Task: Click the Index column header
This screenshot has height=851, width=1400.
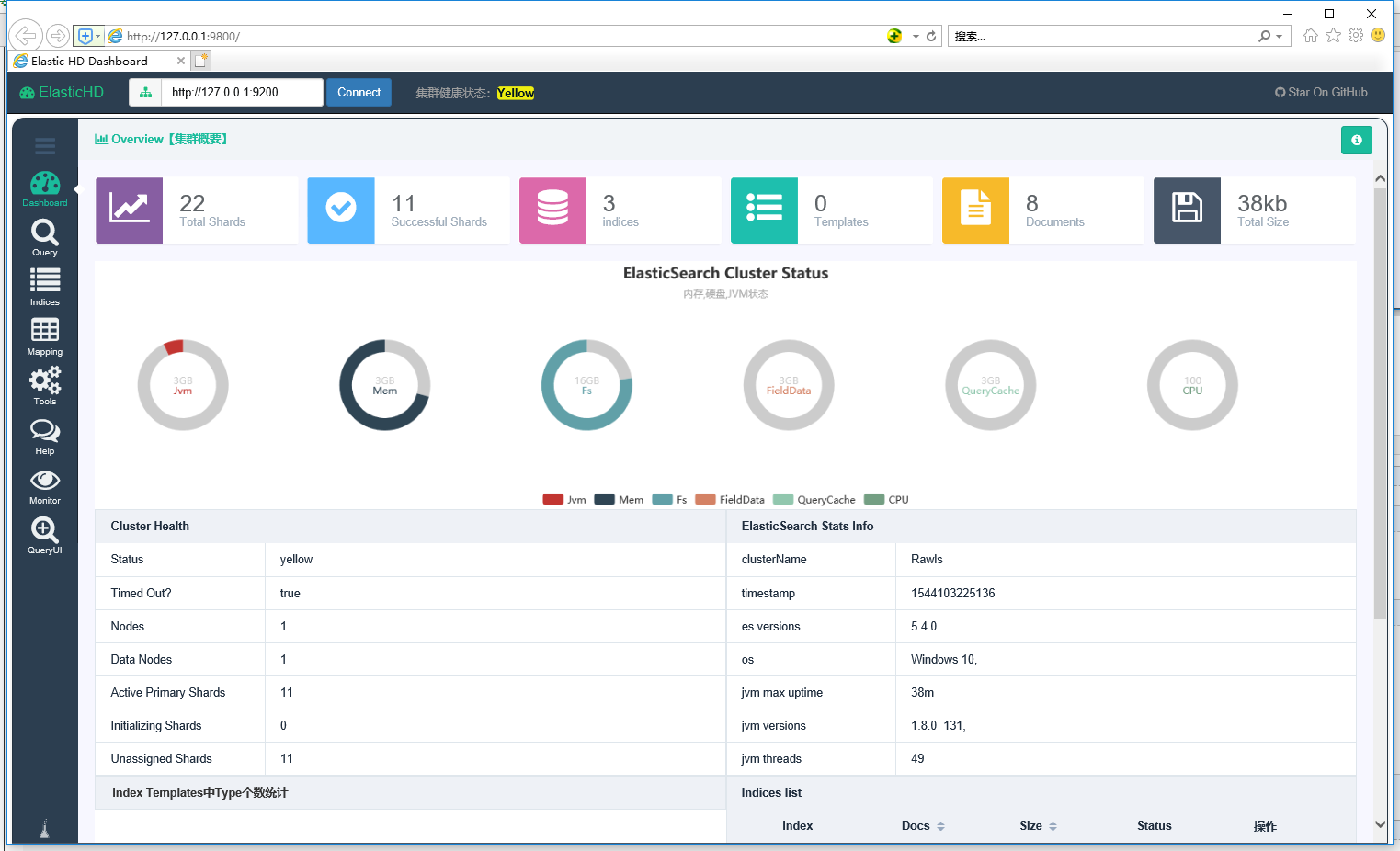Action: [x=797, y=825]
